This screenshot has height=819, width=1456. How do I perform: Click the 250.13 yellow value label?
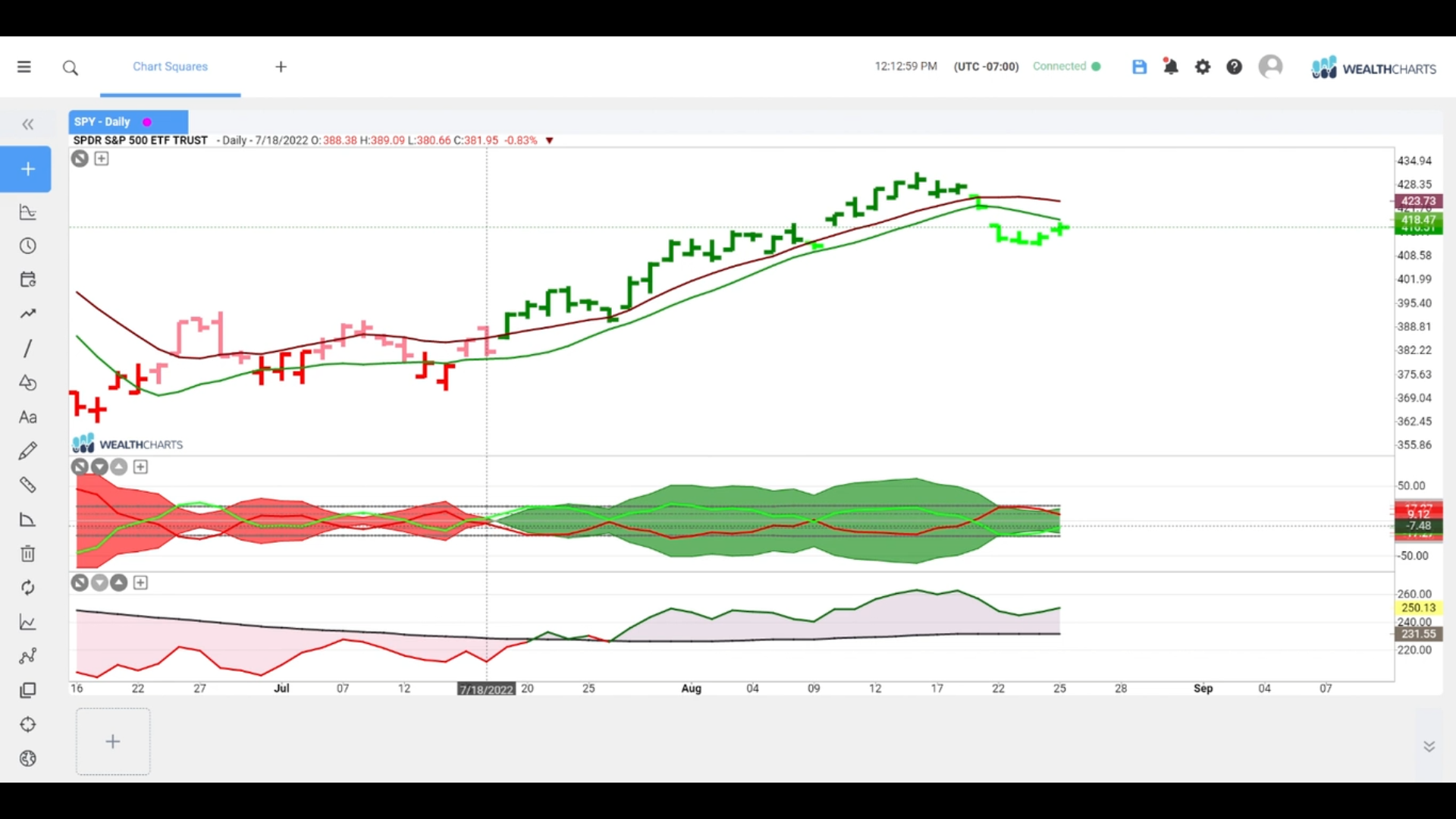point(1418,608)
